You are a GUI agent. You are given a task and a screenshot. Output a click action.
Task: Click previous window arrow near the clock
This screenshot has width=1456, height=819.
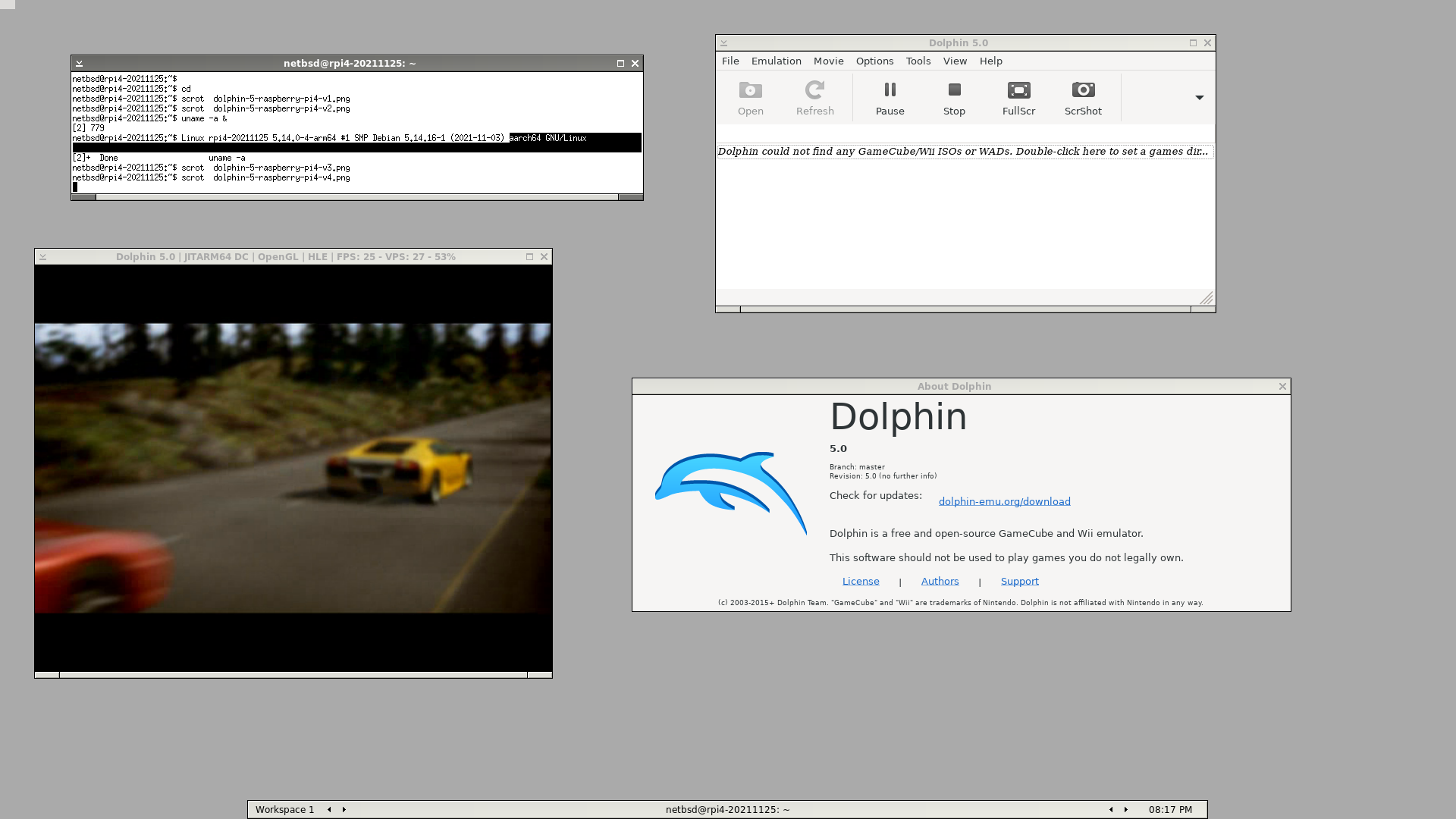(1111, 809)
